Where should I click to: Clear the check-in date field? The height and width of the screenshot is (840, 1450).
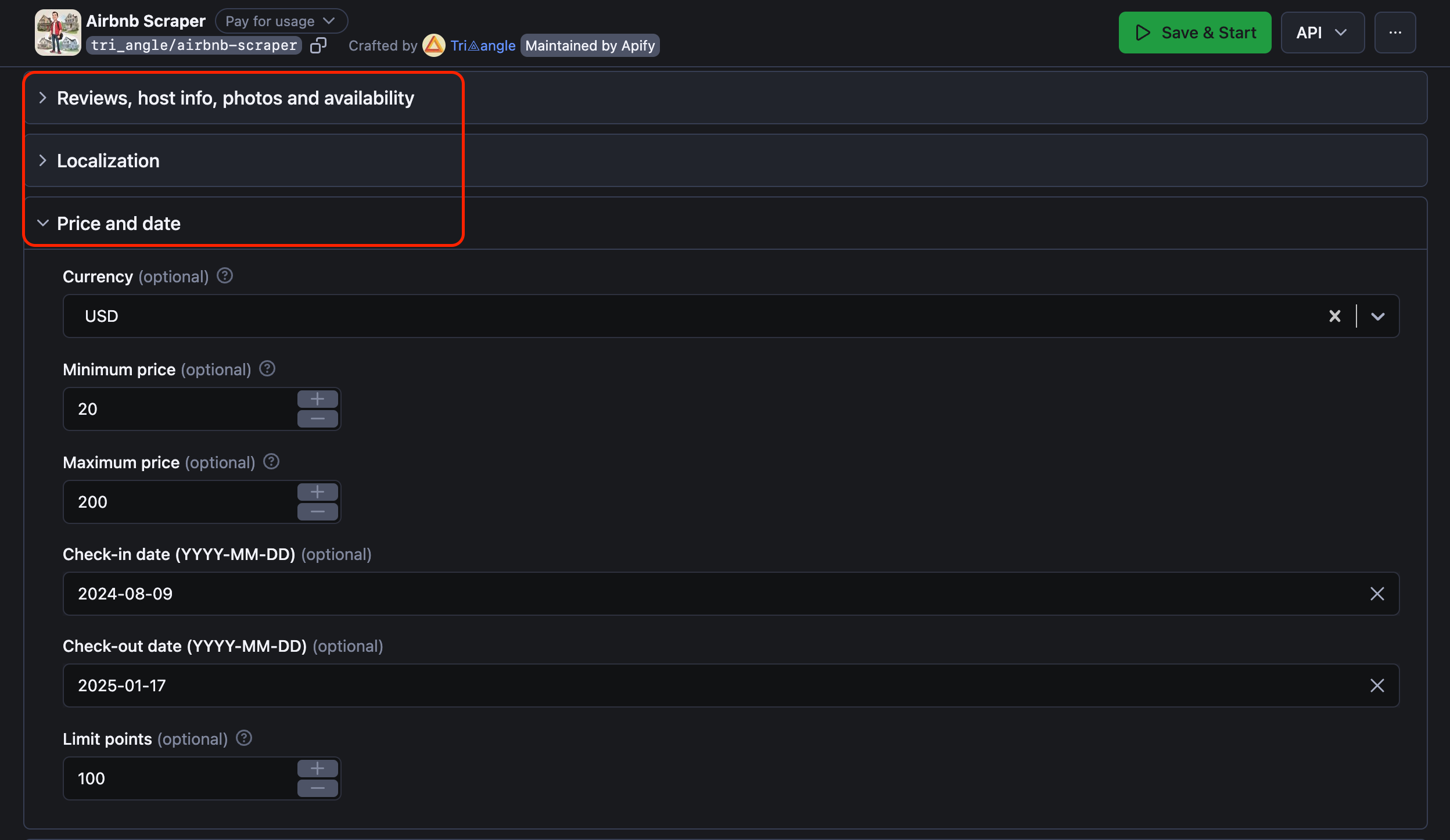tap(1378, 593)
